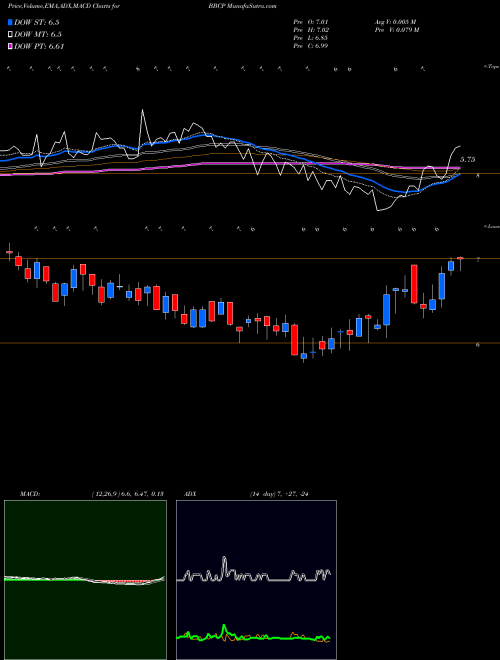Select the 'DOW PT: 6.61' legend label

pos(39,46)
